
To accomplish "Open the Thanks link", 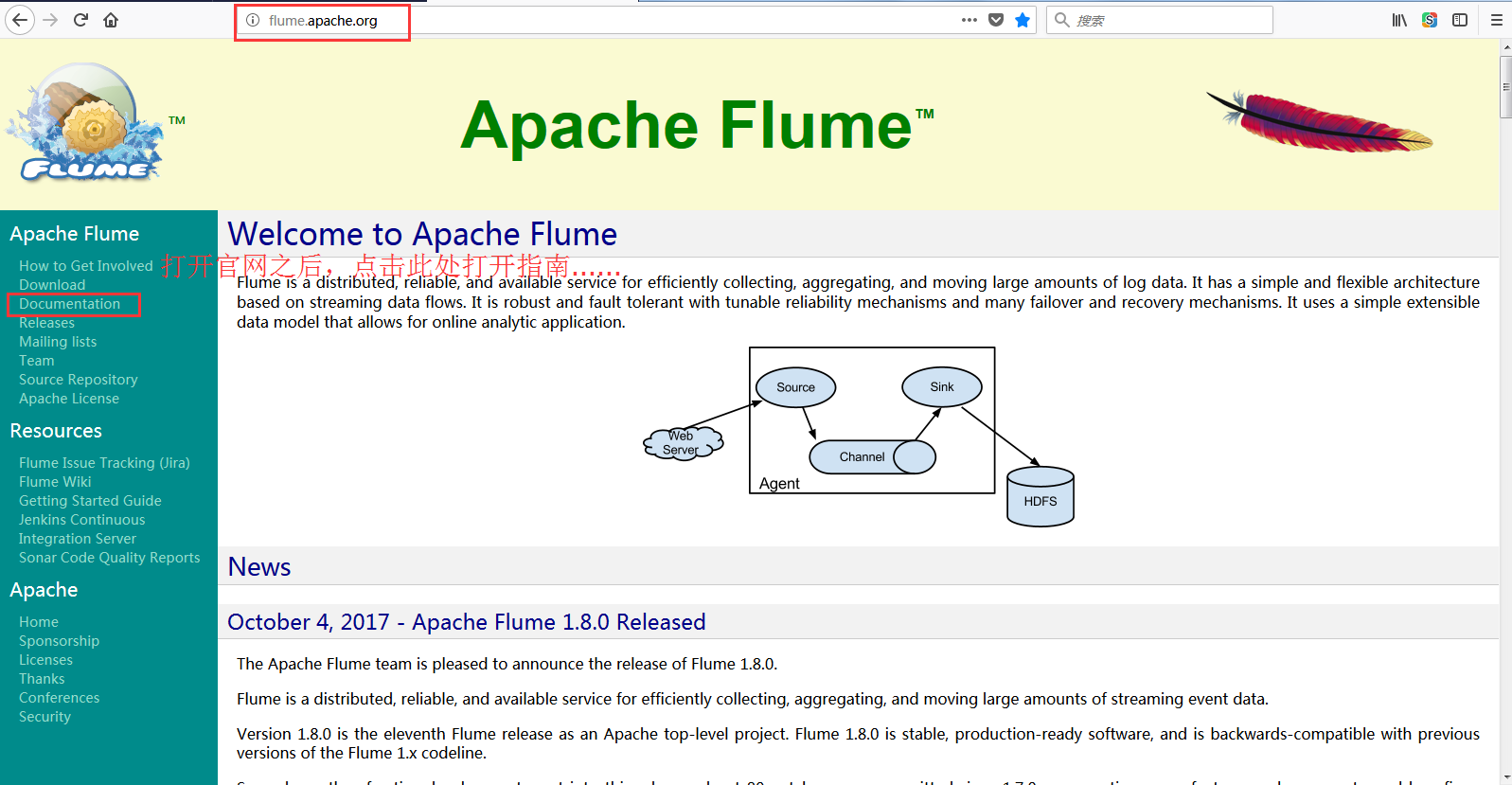I will [42, 679].
